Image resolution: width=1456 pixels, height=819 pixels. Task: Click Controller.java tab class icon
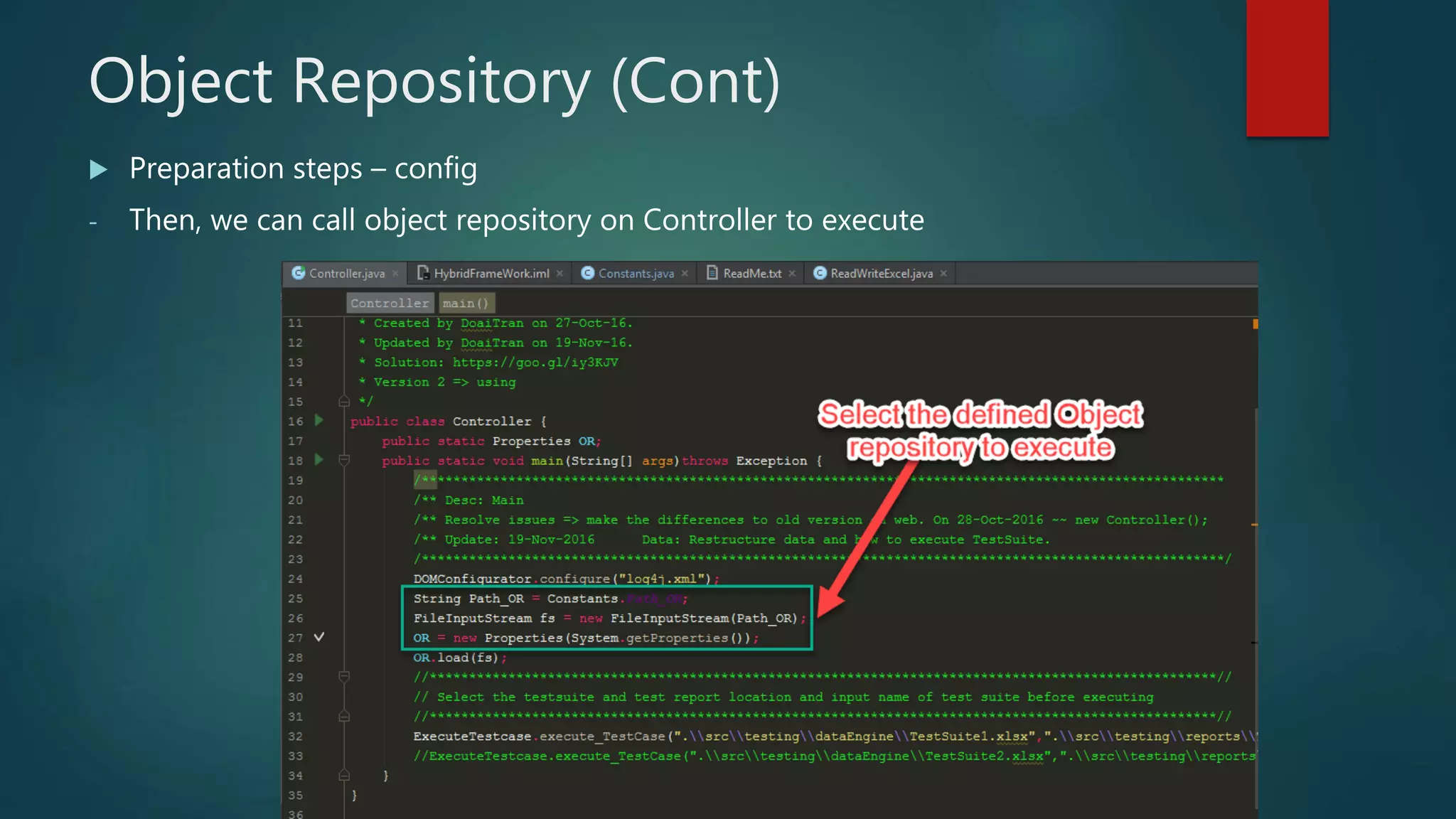point(299,273)
